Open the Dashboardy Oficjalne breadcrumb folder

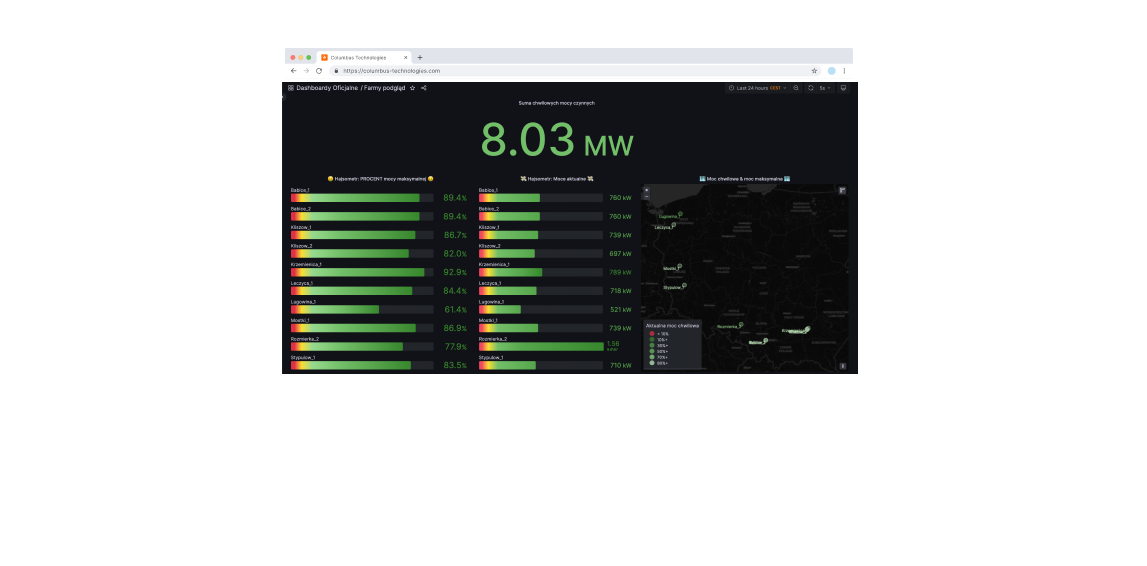pyautogui.click(x=327, y=88)
